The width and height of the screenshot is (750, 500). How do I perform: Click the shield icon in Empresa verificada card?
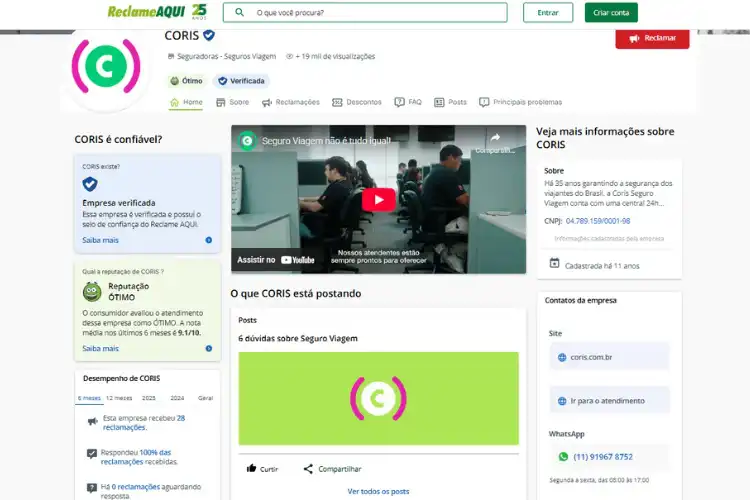click(x=90, y=184)
